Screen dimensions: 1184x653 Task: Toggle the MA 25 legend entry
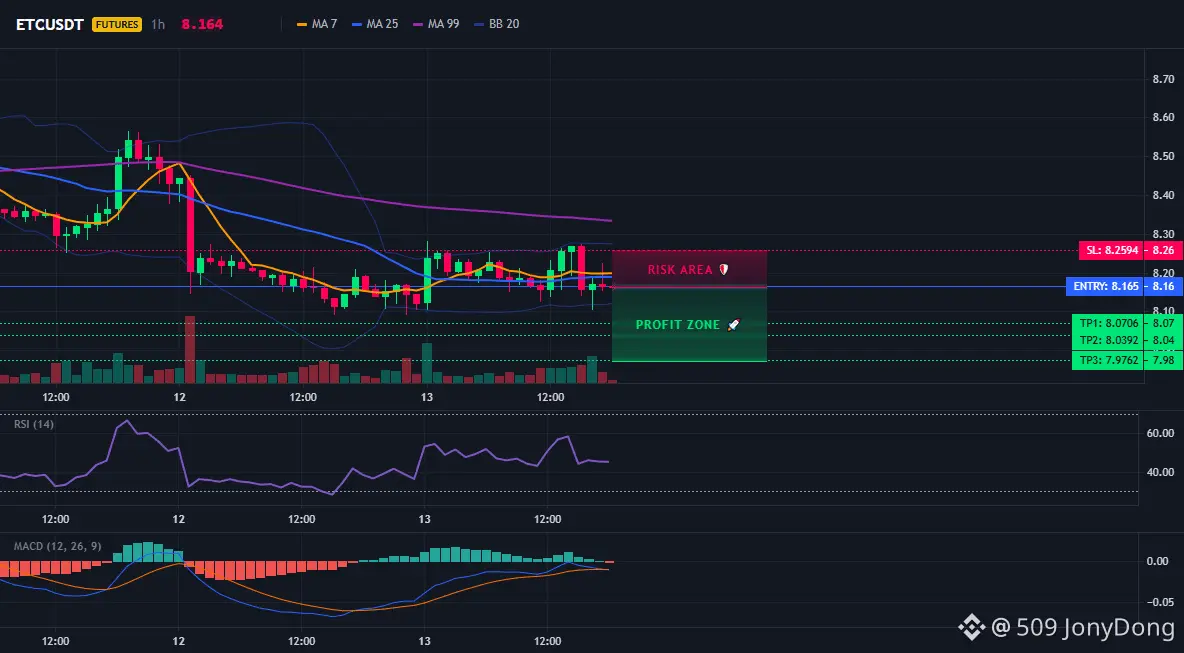click(375, 24)
